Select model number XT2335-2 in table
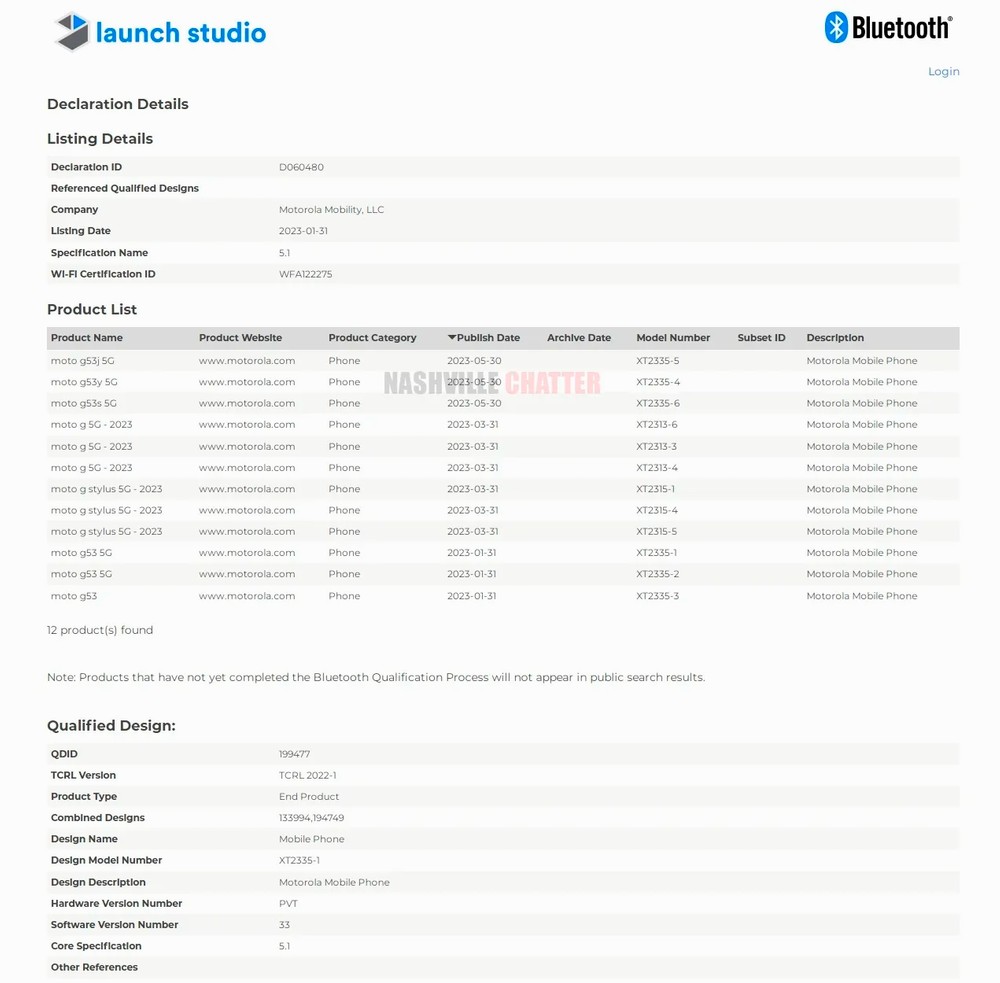 pos(658,574)
